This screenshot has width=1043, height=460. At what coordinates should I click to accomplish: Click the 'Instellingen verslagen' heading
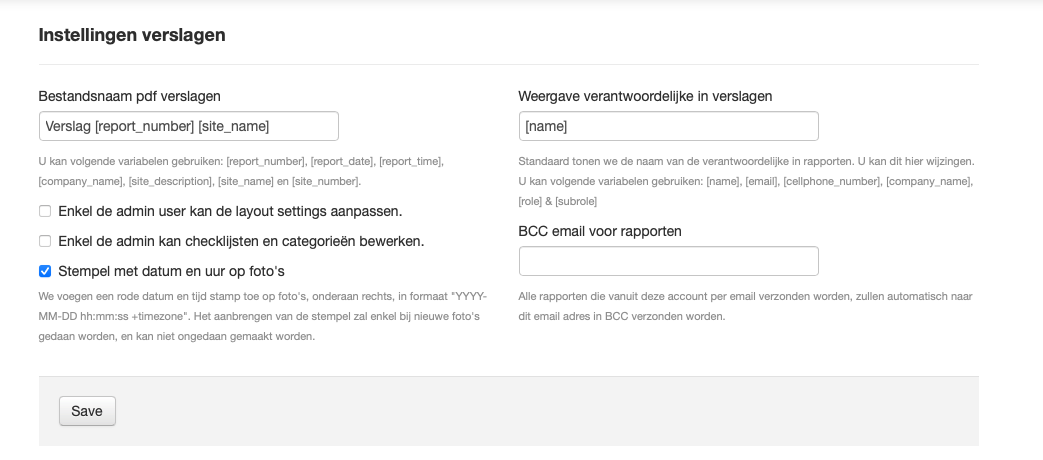132,35
